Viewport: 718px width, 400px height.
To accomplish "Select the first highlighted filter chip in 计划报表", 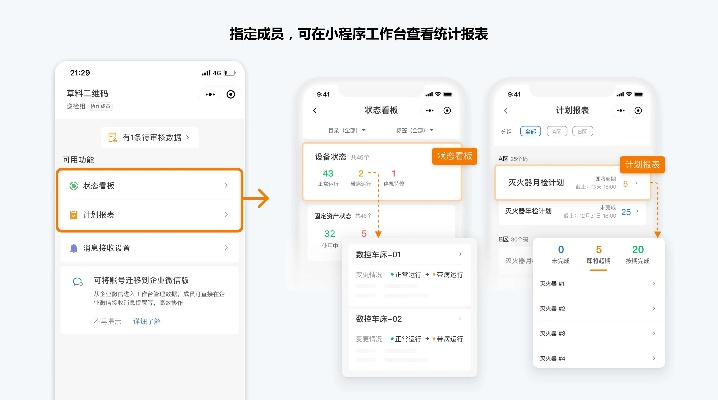I will pos(530,131).
